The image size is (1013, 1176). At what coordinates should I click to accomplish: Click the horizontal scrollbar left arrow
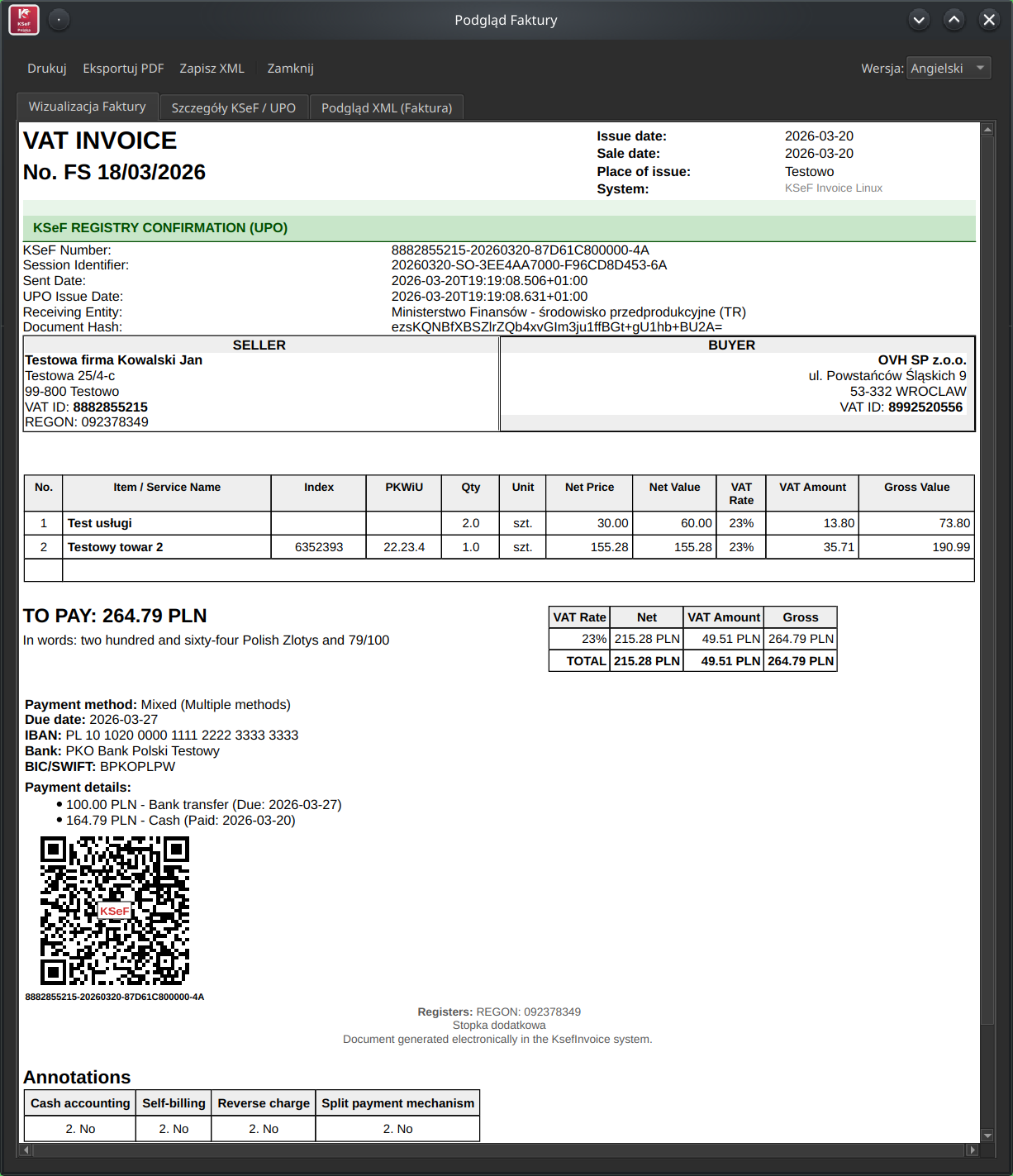[x=26, y=1150]
